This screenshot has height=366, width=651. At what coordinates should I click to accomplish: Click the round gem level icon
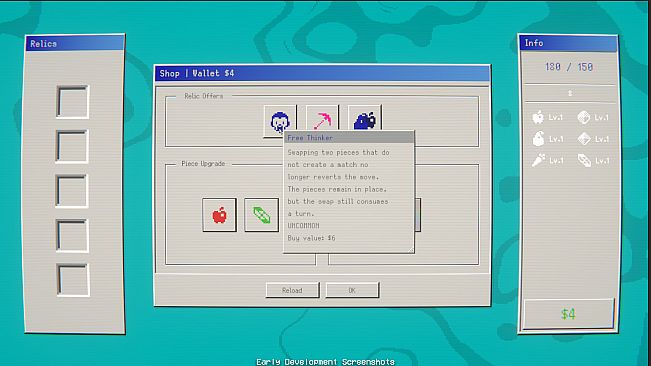point(584,117)
